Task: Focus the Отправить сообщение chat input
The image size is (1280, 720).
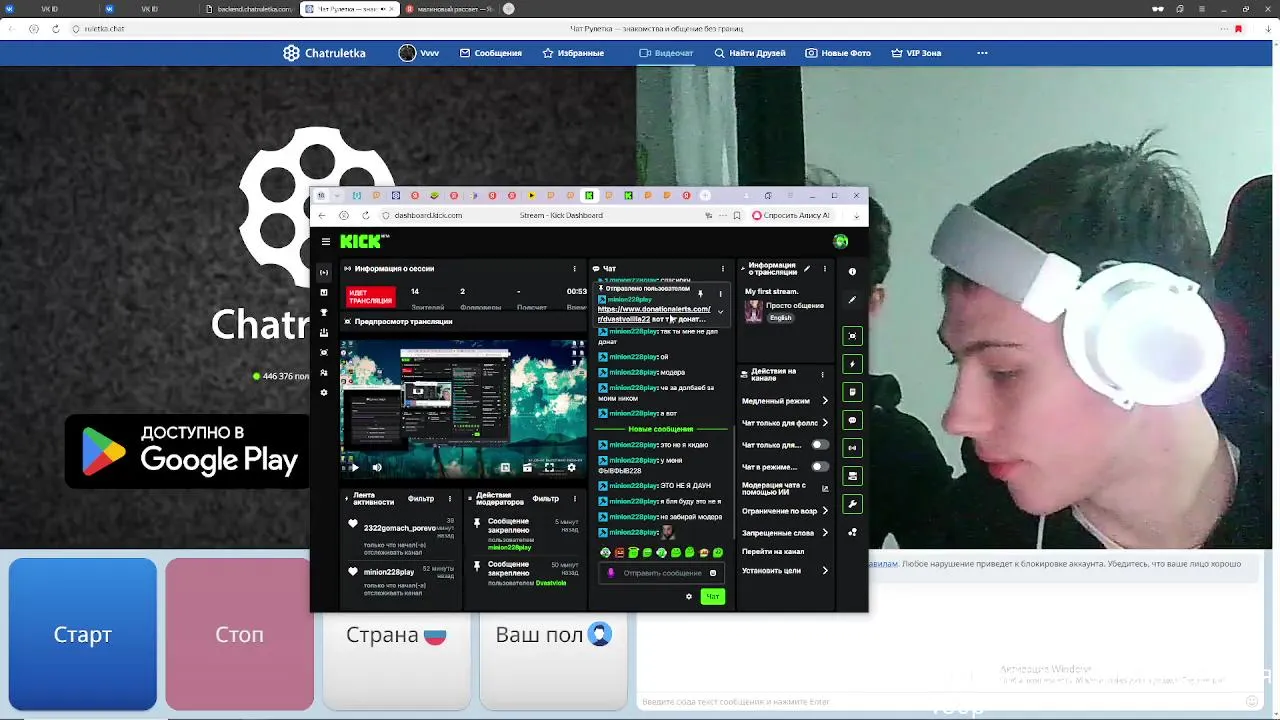Action: pyautogui.click(x=662, y=573)
